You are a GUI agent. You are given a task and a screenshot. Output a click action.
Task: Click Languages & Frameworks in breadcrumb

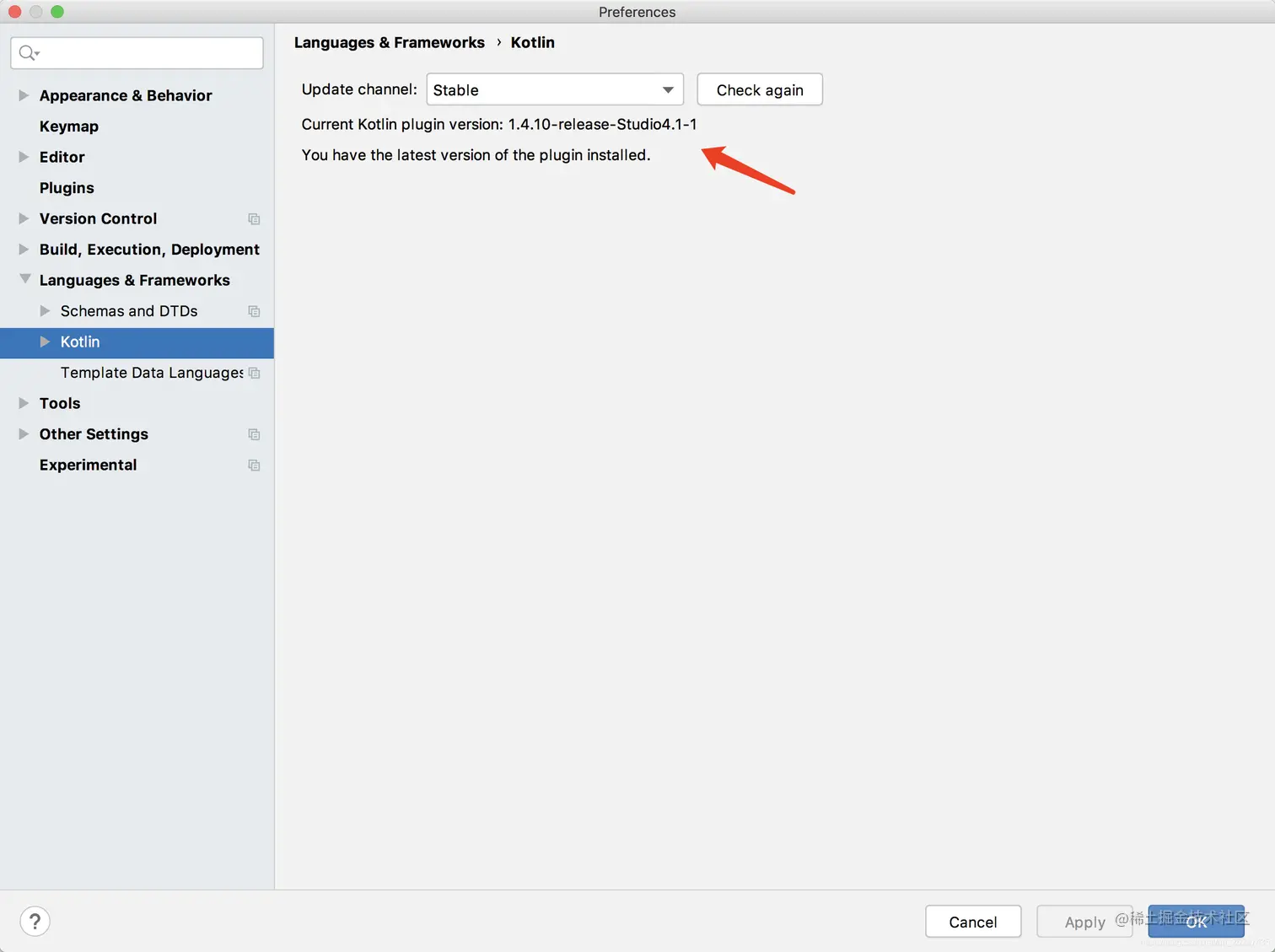tap(390, 42)
